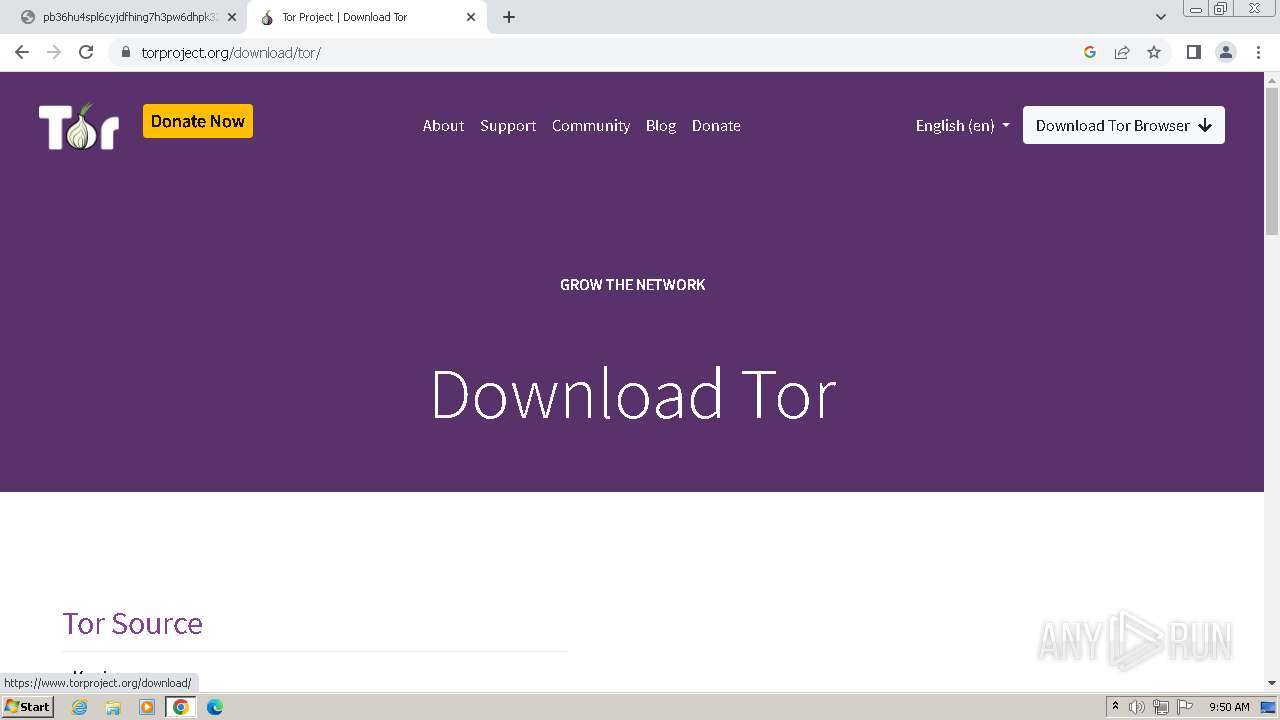Click the page scroll-down arrow
This screenshot has height=720, width=1280.
coord(1272,682)
